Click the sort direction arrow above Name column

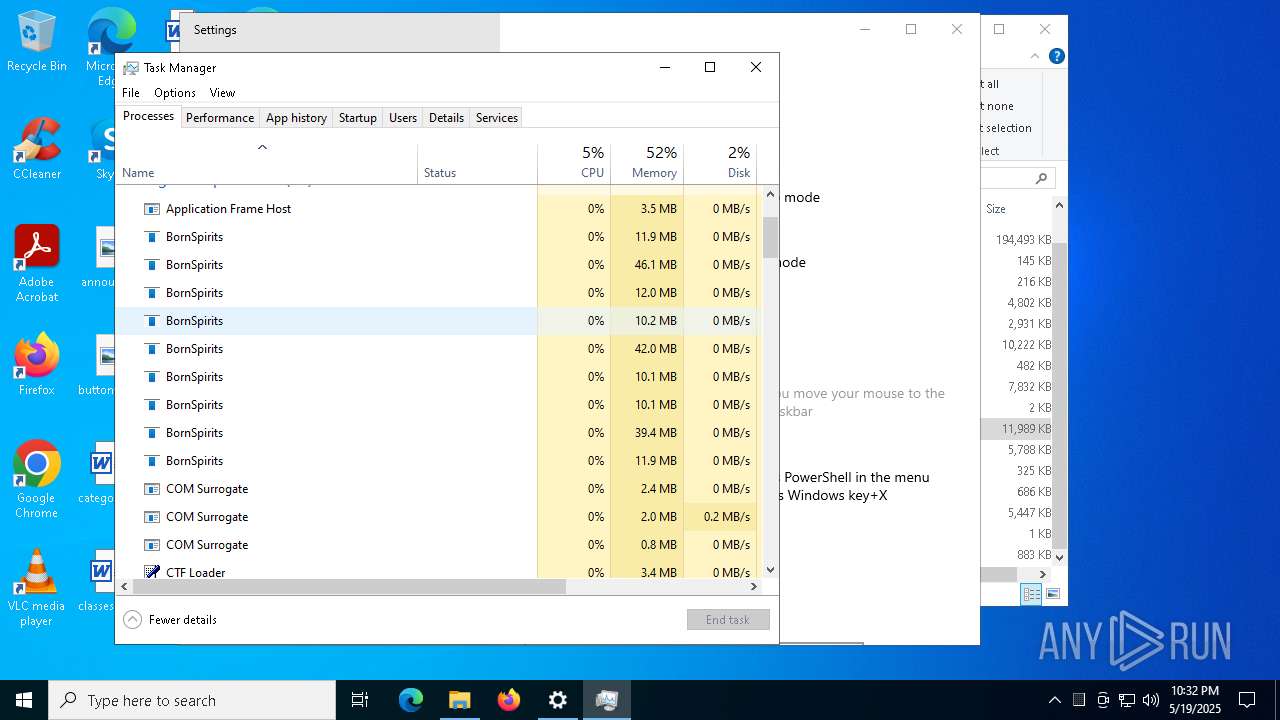tap(262, 147)
